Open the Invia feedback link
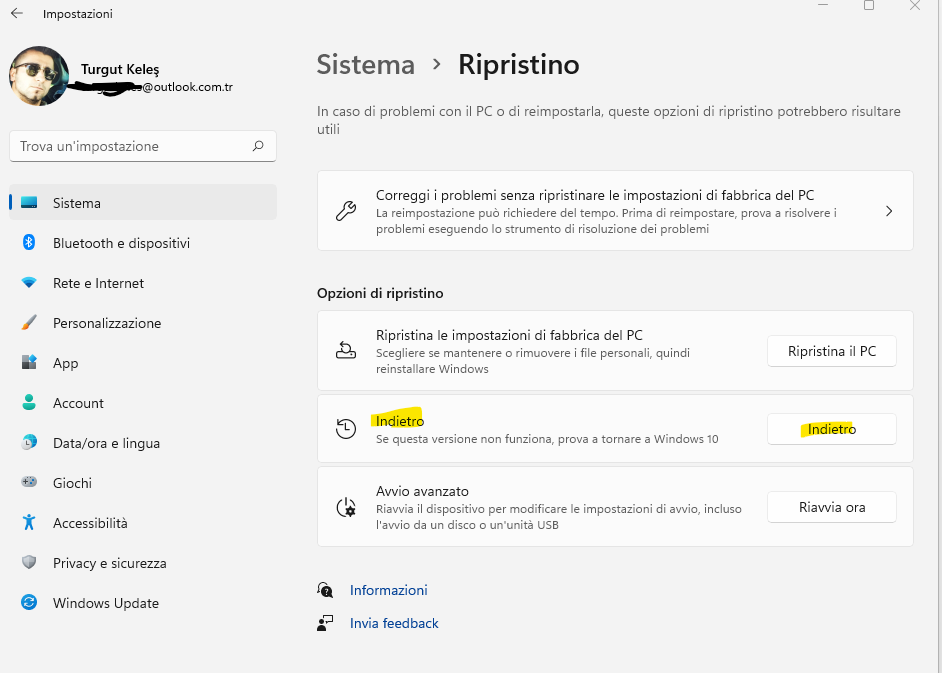942x673 pixels. (x=394, y=623)
